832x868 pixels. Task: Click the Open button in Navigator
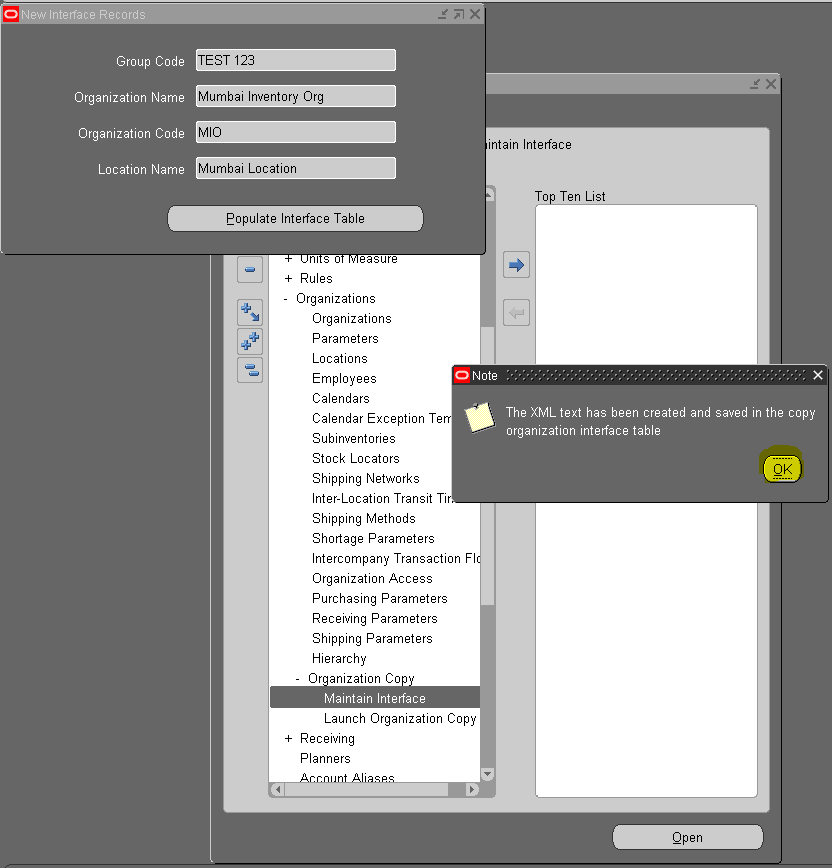[x=687, y=838]
